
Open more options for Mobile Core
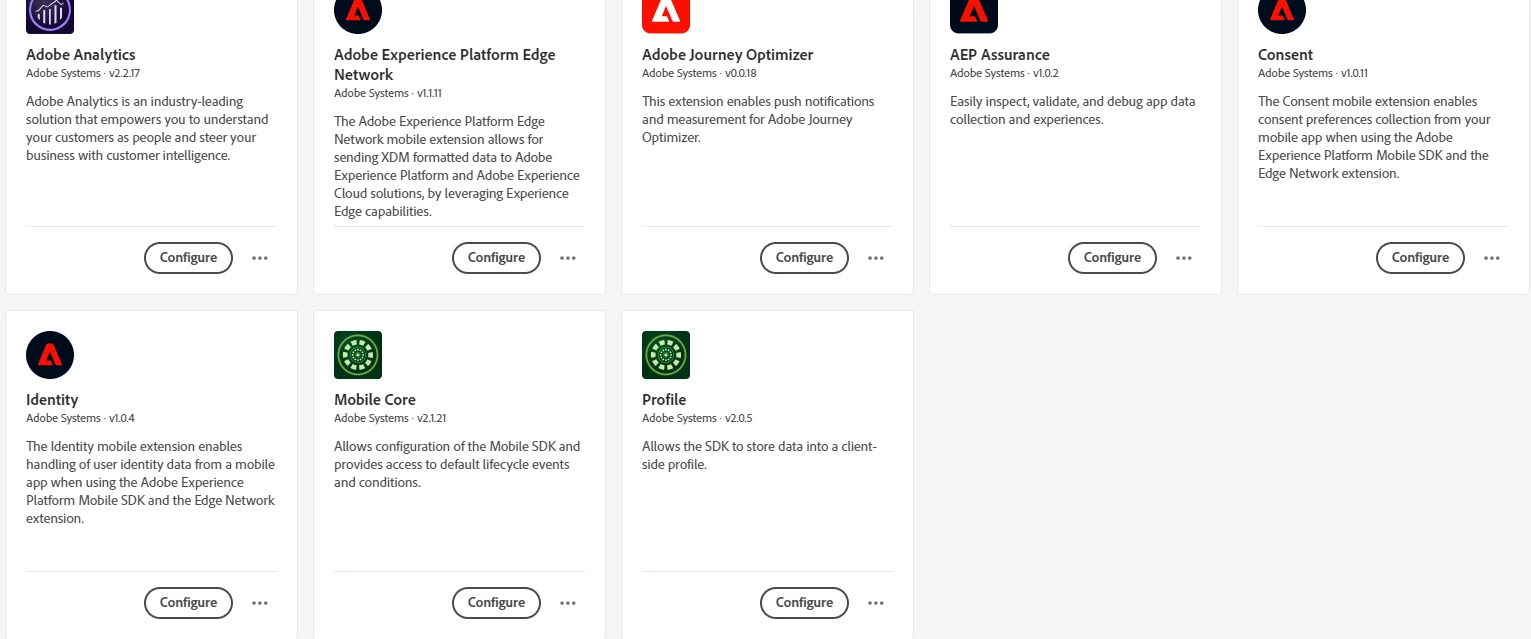(568, 603)
